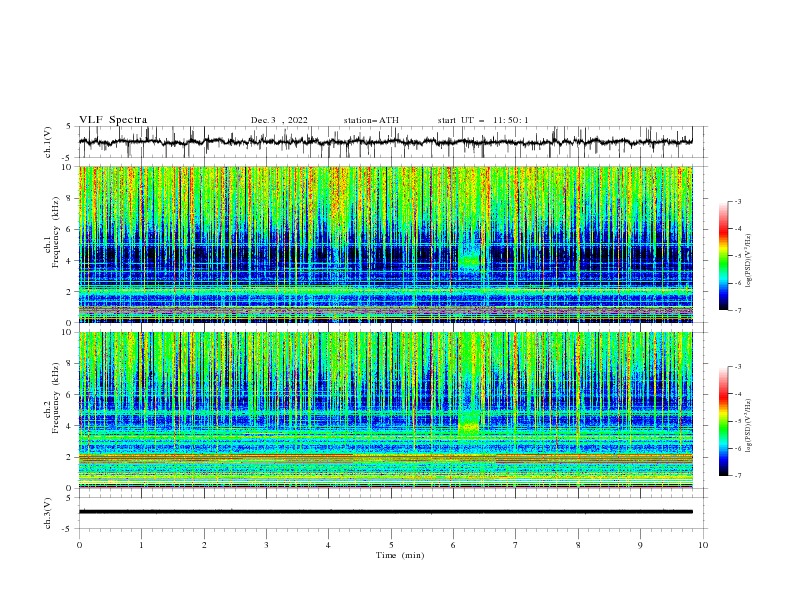
Task: Click the "ch.1(V)" waveform axis label
Action: coord(48,142)
